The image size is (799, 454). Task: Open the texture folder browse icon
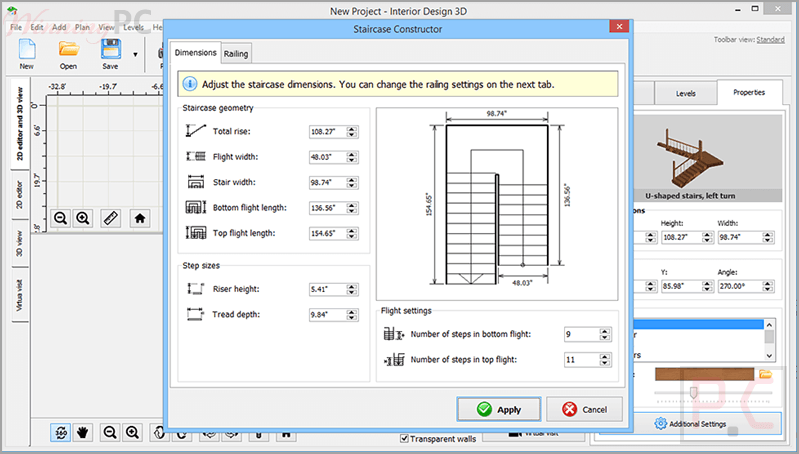[765, 375]
